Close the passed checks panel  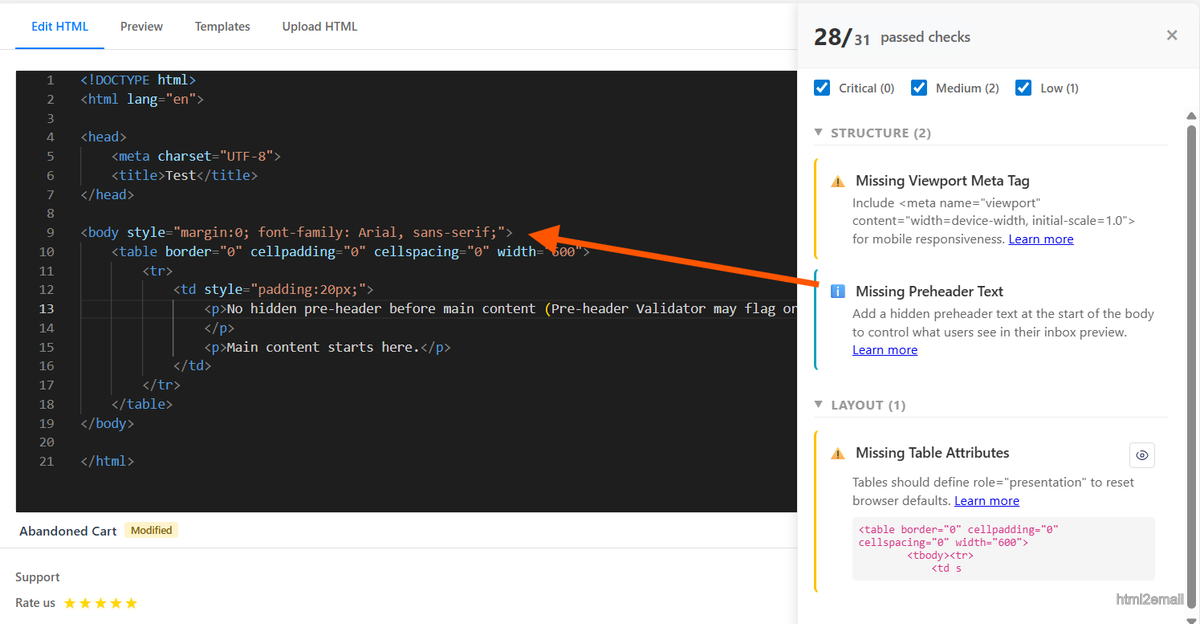coord(1171,35)
